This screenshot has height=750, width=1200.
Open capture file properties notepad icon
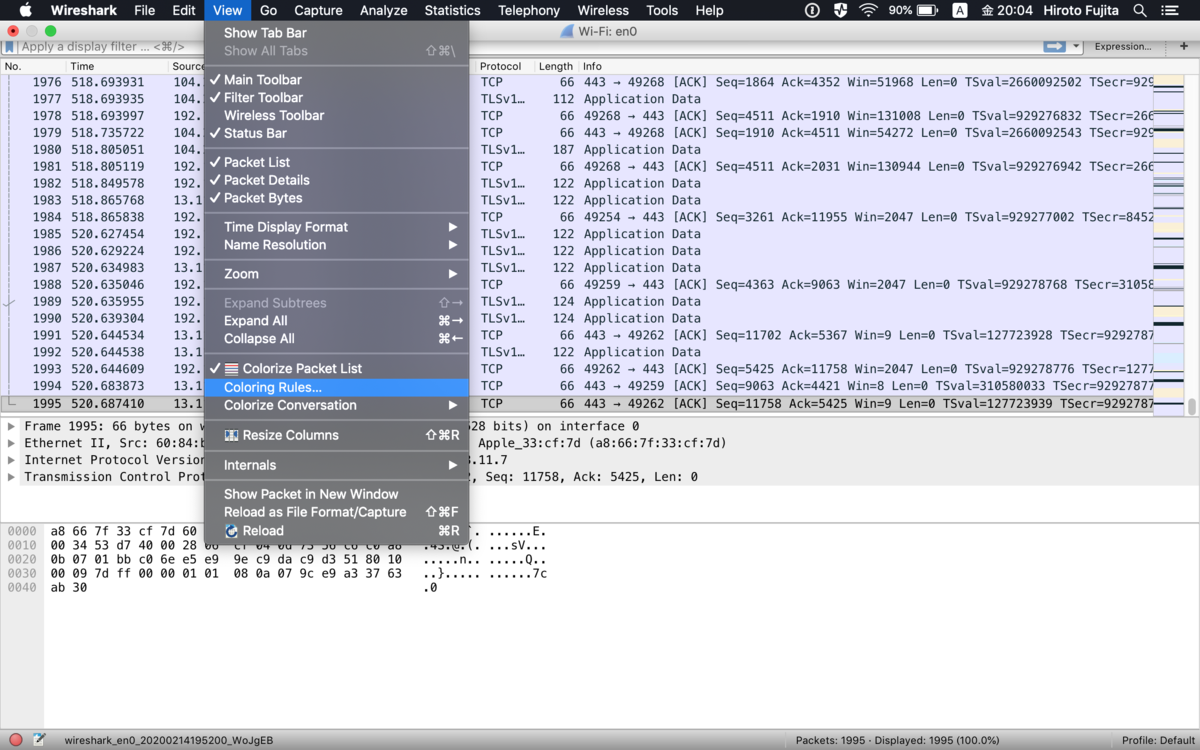point(39,740)
